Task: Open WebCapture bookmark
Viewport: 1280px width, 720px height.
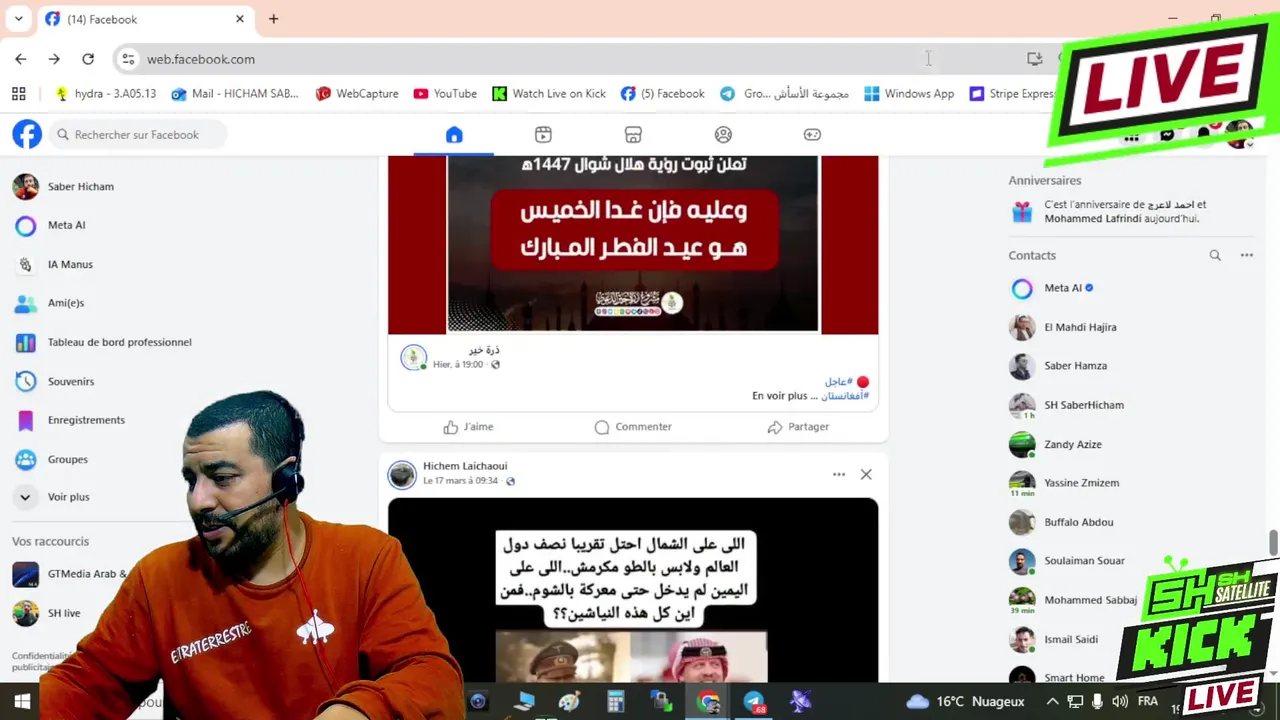Action: click(x=357, y=93)
